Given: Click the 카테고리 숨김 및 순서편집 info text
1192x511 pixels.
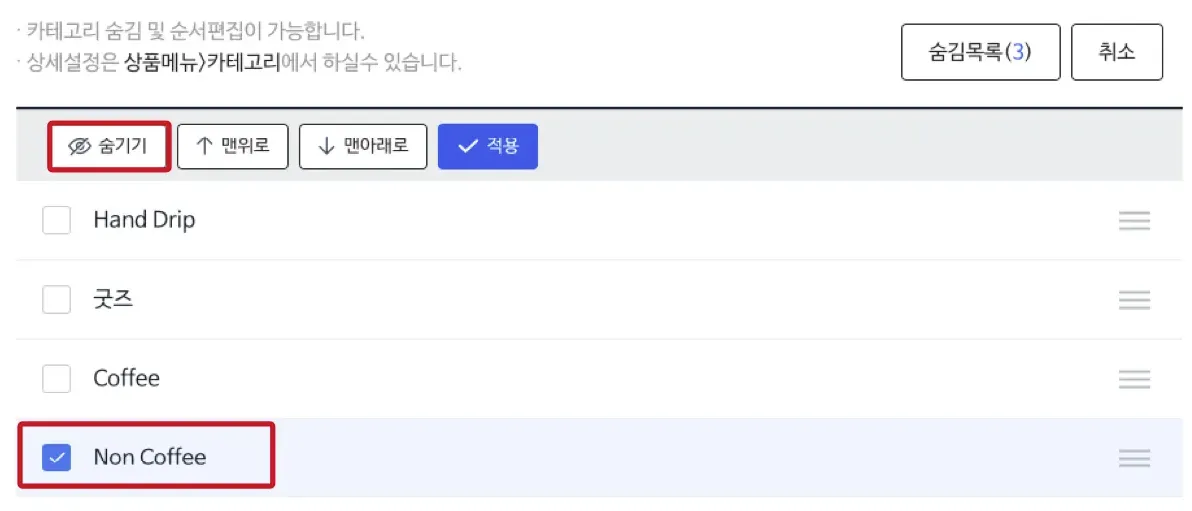Looking at the screenshot, I should pyautogui.click(x=195, y=31).
